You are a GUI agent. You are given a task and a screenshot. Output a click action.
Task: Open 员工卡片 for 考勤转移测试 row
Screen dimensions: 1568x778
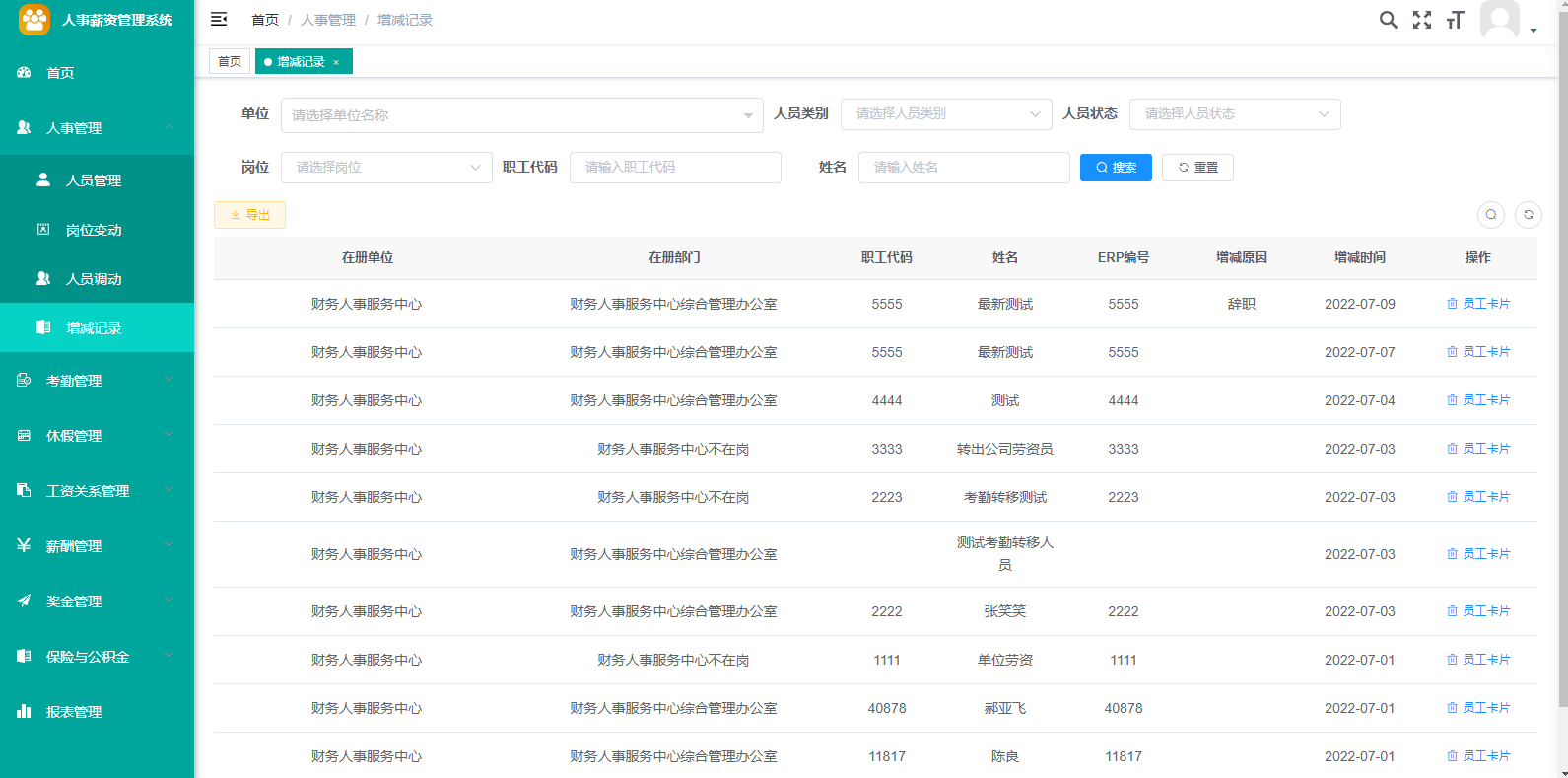point(1478,497)
